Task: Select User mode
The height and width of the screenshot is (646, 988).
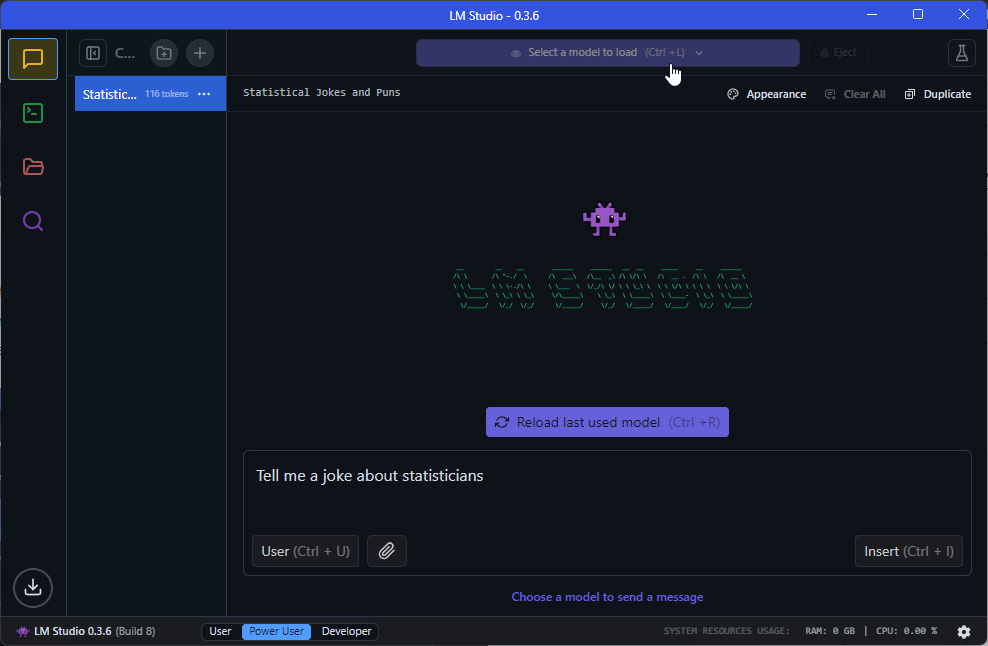Action: click(x=221, y=632)
